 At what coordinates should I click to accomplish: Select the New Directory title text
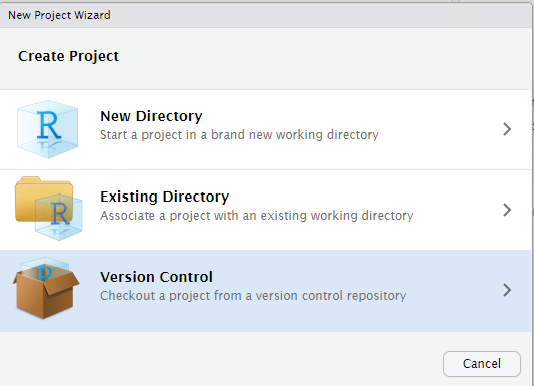point(151,116)
